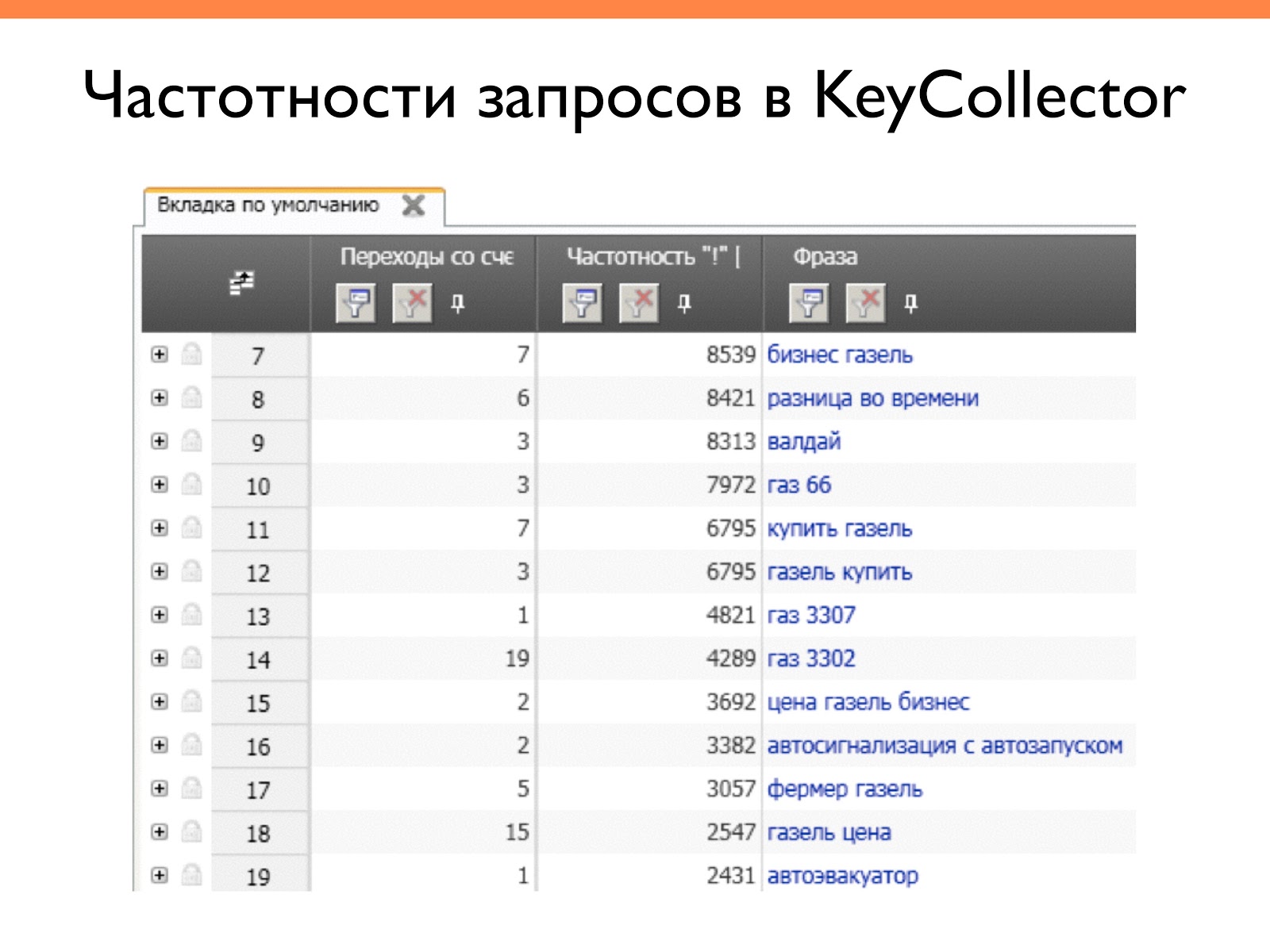Screen dimensions: 1270x952
Task: Pin the Фраза column
Action: tap(911, 303)
